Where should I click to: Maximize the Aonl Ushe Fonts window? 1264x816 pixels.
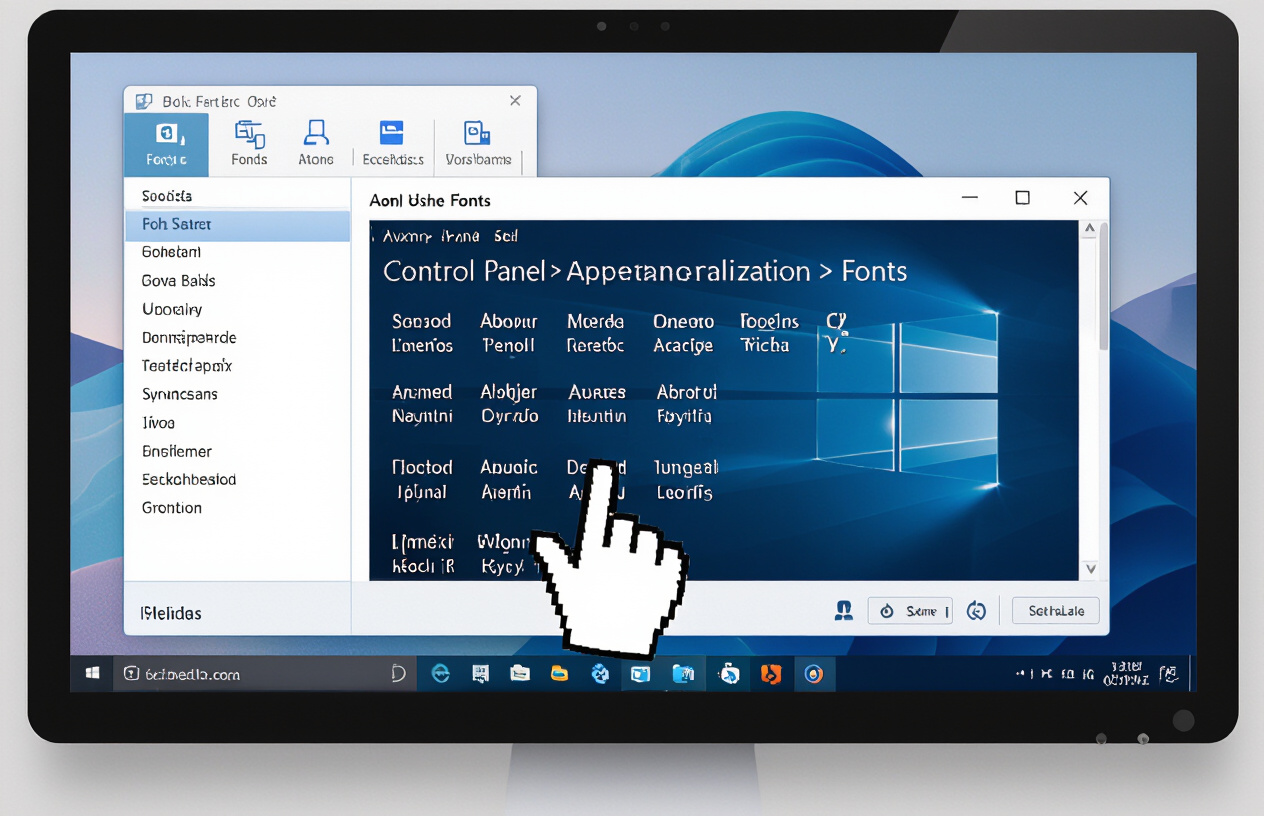1022,198
